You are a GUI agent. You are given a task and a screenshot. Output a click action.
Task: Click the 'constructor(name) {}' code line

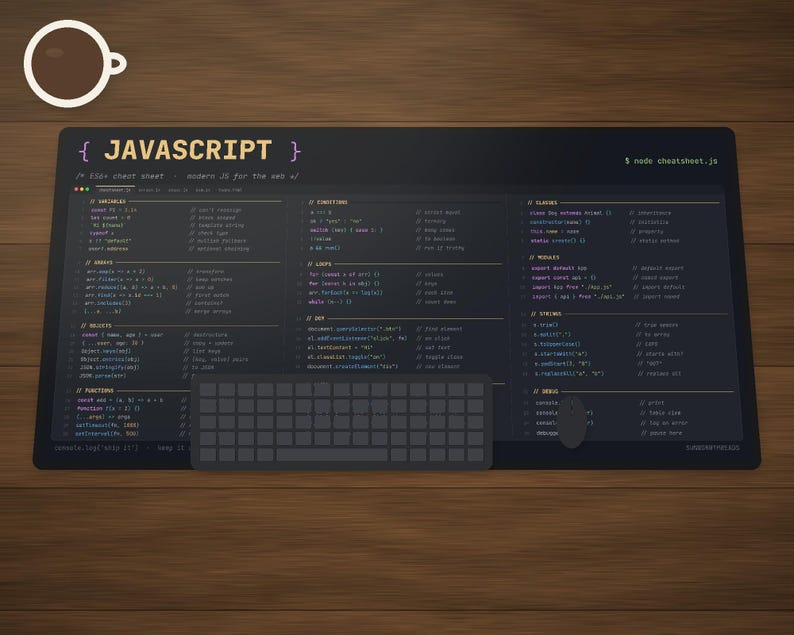point(560,222)
